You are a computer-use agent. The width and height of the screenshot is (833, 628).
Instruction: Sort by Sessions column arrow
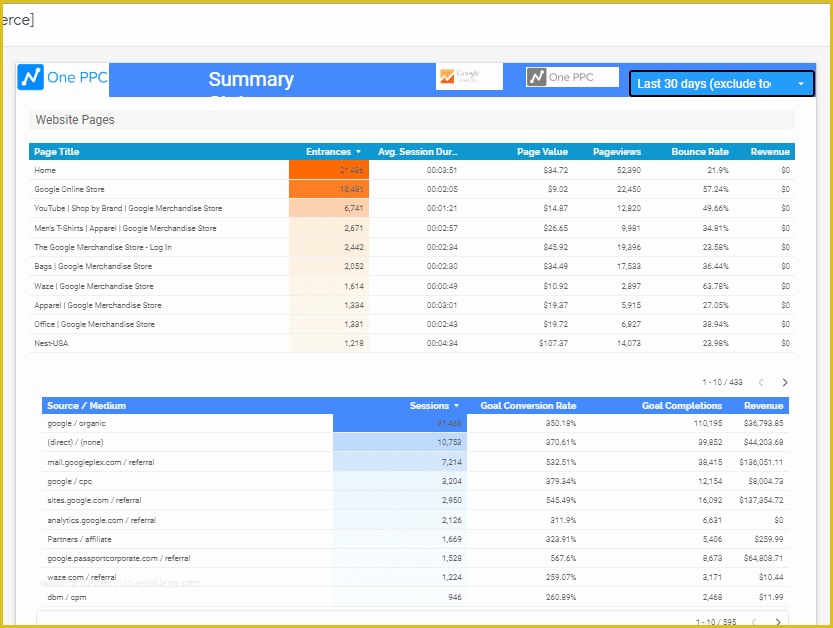[x=456, y=406]
